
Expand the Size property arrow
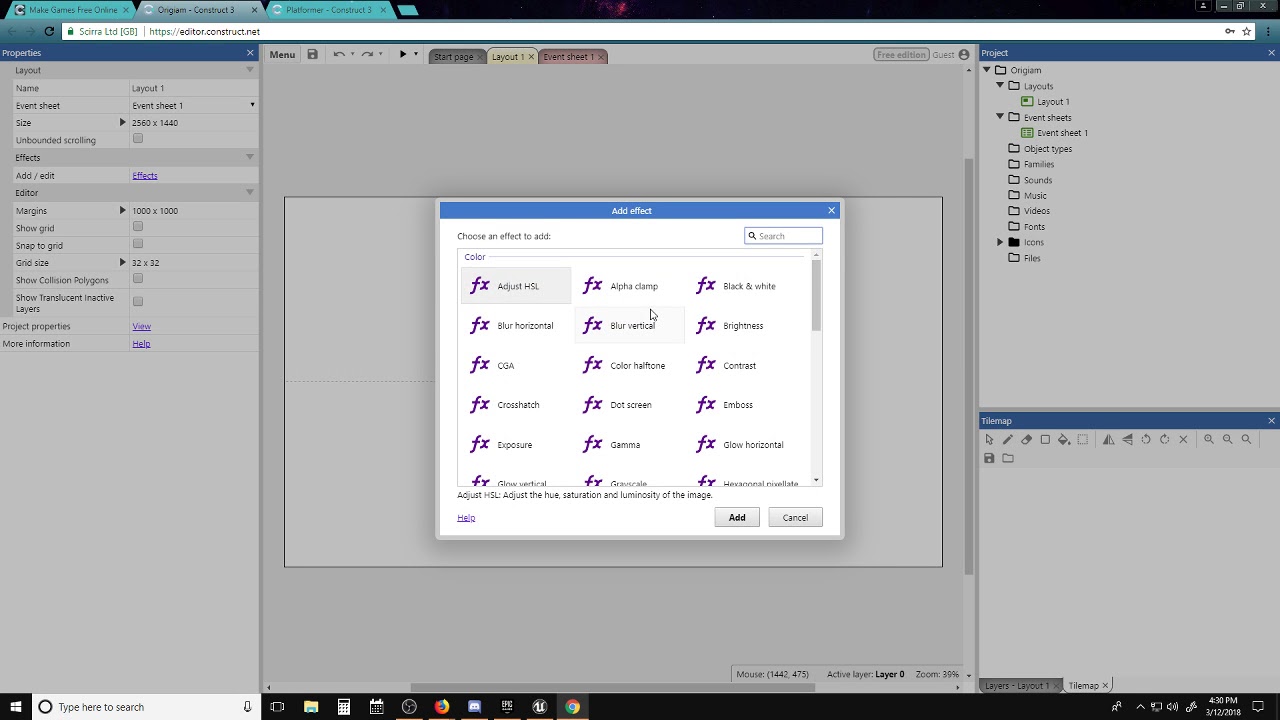(x=123, y=122)
